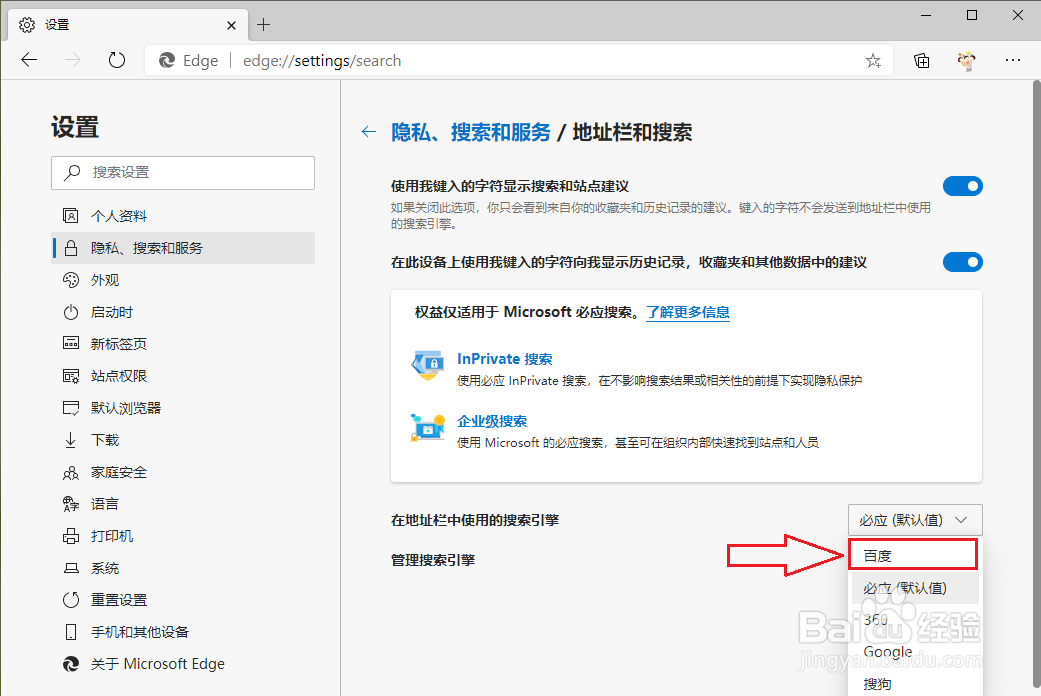Open 下载 settings section
Viewport: 1041px width, 696px height.
click(183, 440)
